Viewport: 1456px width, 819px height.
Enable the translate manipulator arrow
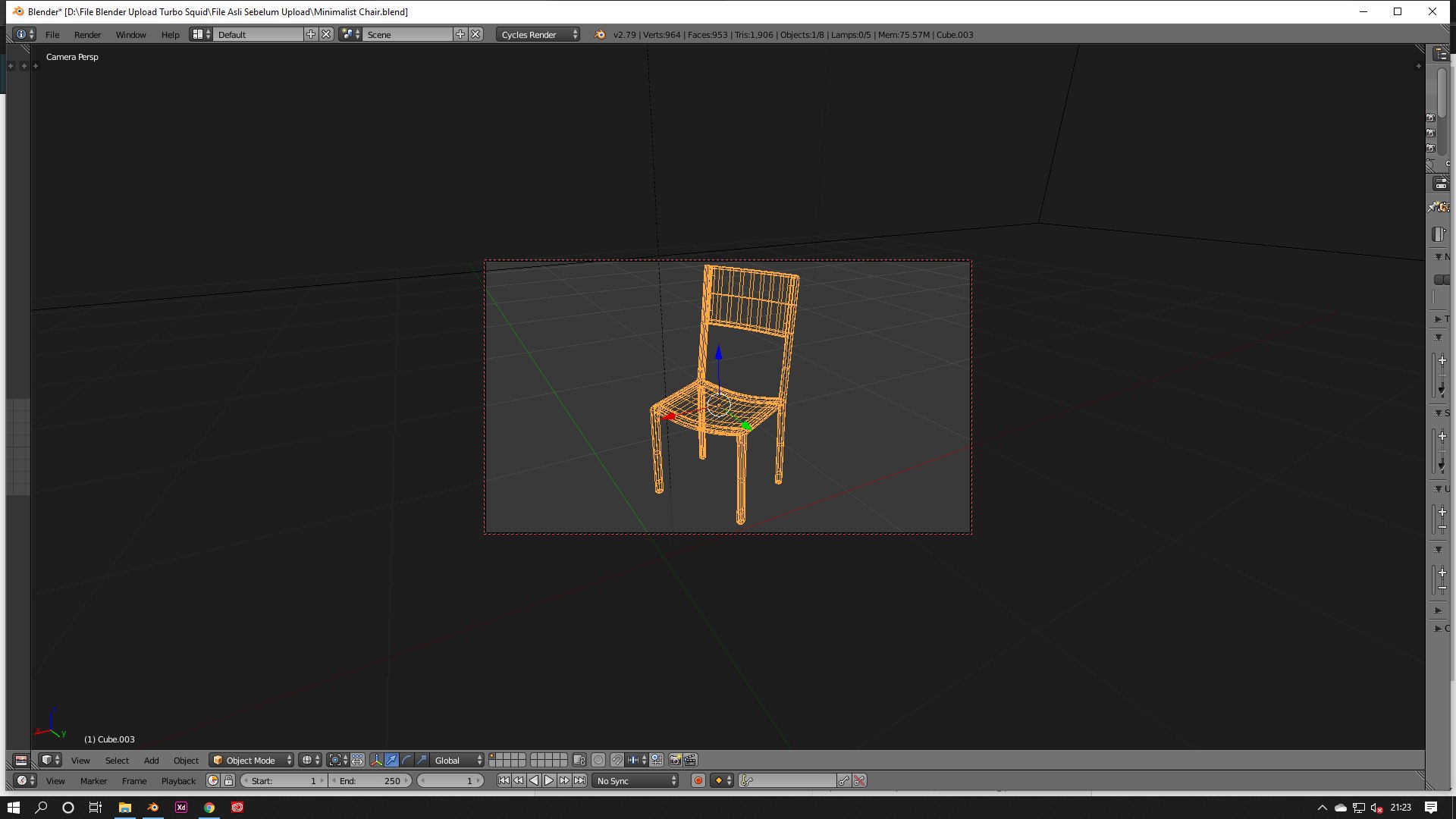click(x=391, y=760)
